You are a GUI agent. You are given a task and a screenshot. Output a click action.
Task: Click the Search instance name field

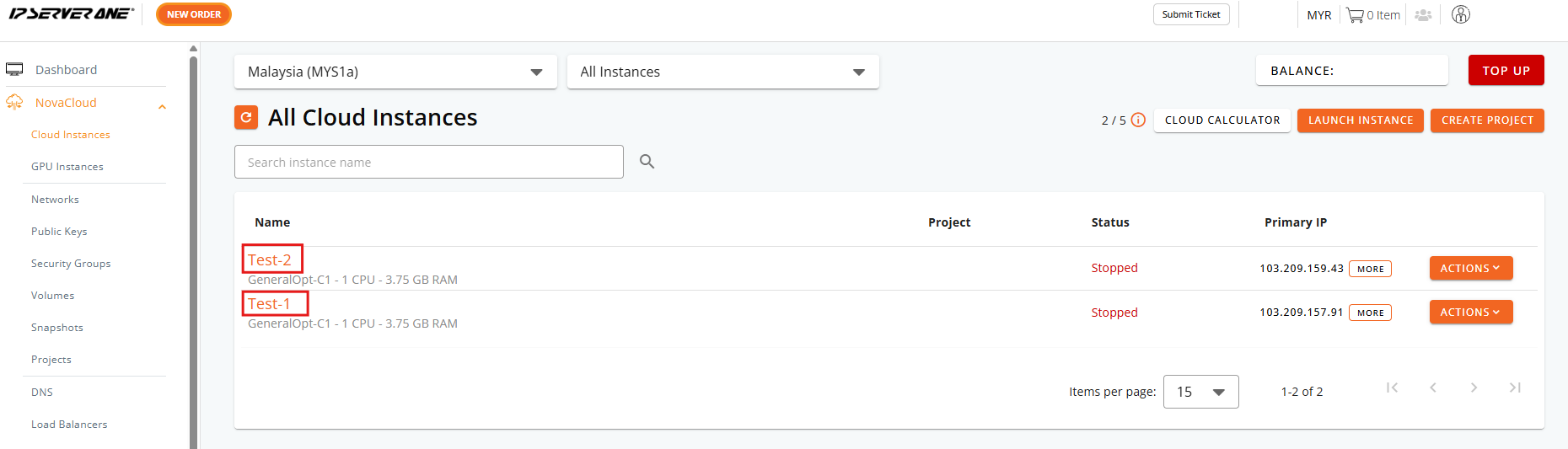429,162
